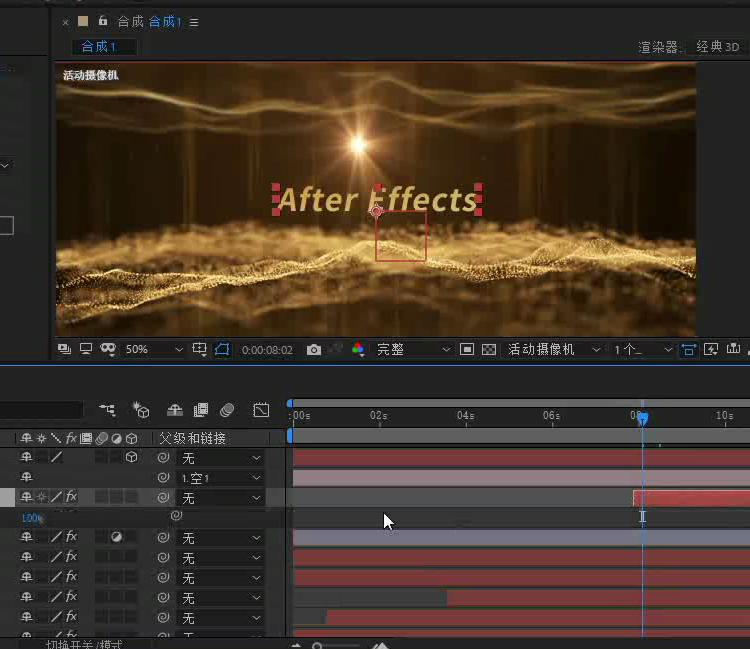The height and width of the screenshot is (649, 750).
Task: Click the 经典3D renderer button
Action: coord(717,47)
